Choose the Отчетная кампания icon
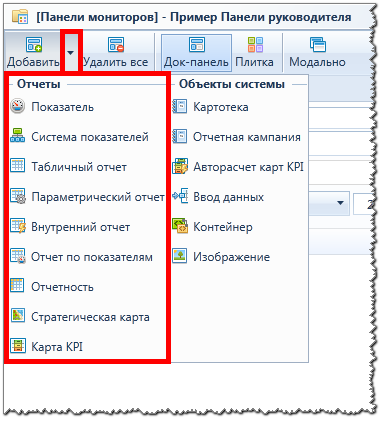Viewport: 386px width, 424px height. click(180, 136)
